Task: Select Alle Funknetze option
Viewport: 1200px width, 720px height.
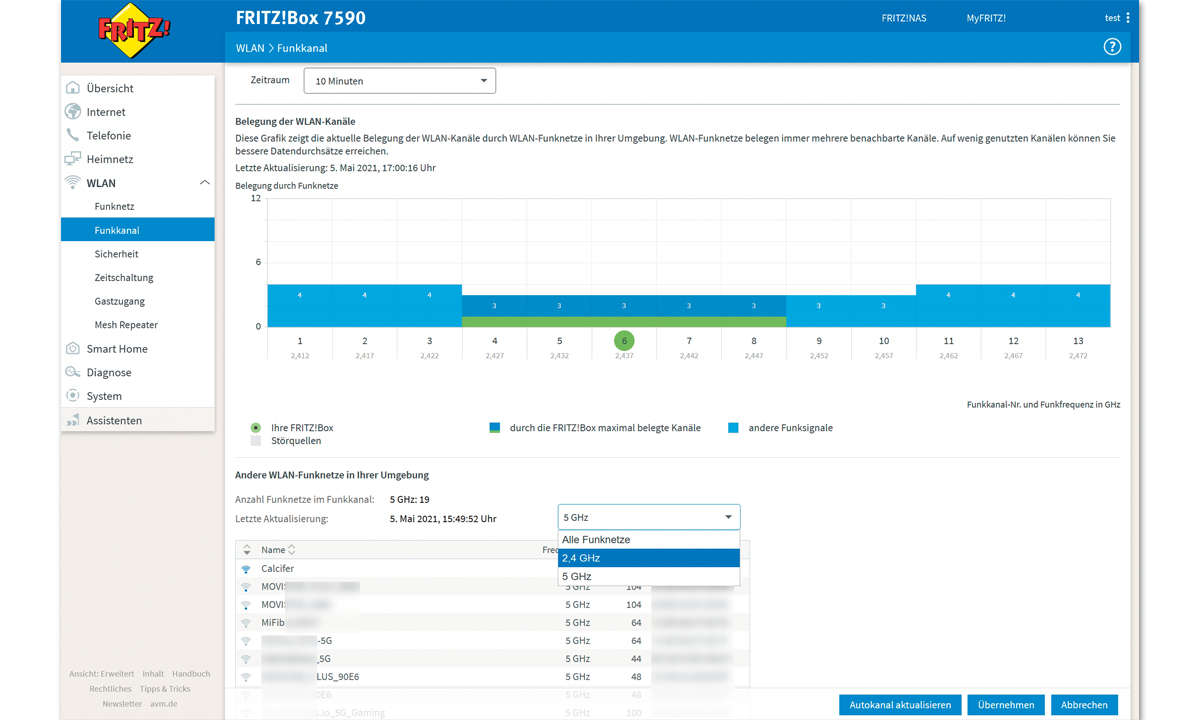Action: point(649,540)
